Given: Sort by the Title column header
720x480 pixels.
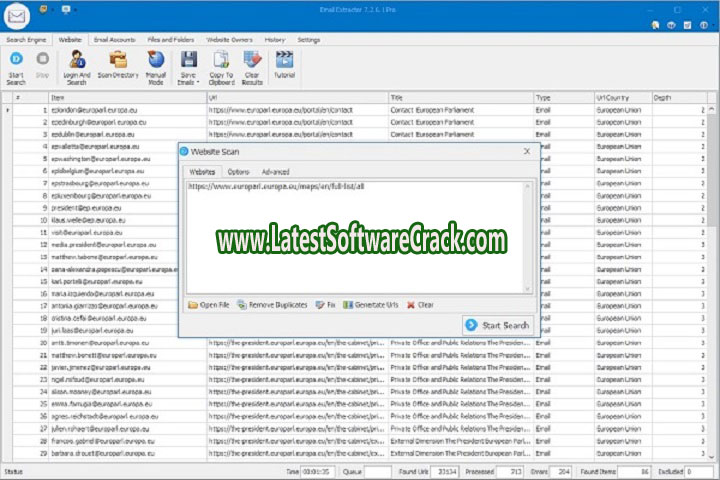Looking at the screenshot, I should coord(461,98).
